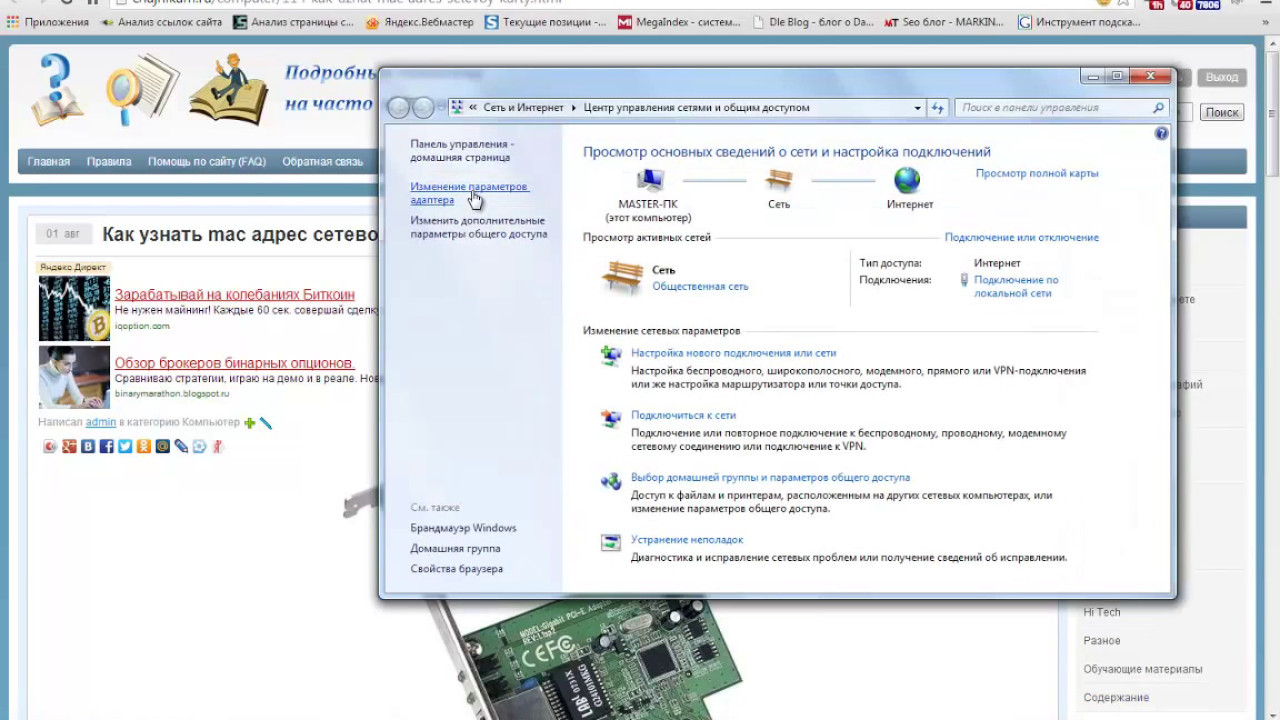The height and width of the screenshot is (720, 1280).
Task: Open 'Выбор домашней группы и параметров' link
Action: click(770, 477)
